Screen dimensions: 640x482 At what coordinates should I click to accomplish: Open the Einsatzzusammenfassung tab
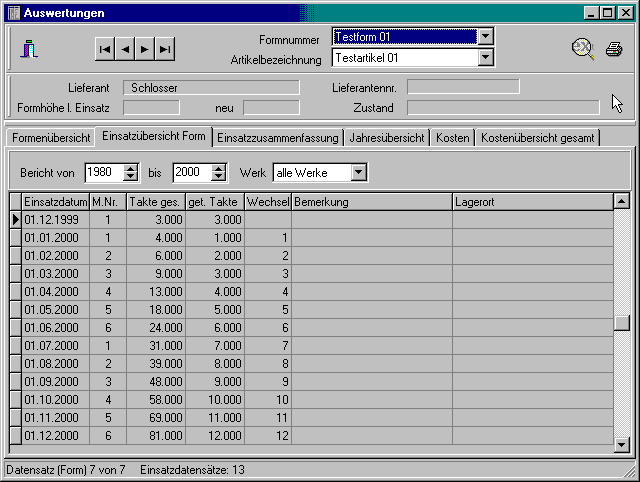pyautogui.click(x=278, y=137)
